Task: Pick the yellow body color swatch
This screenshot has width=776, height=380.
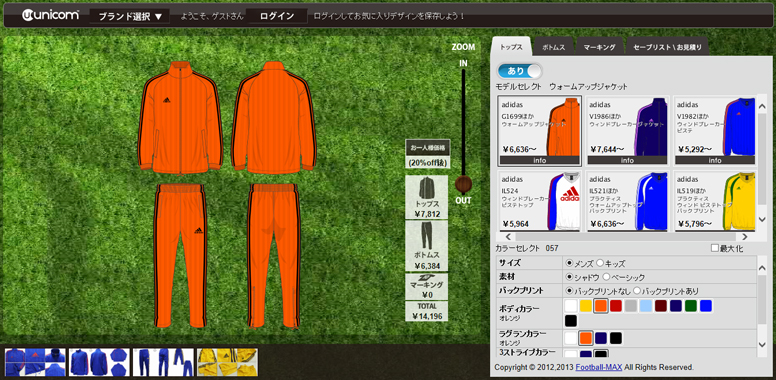Action: pos(586,306)
